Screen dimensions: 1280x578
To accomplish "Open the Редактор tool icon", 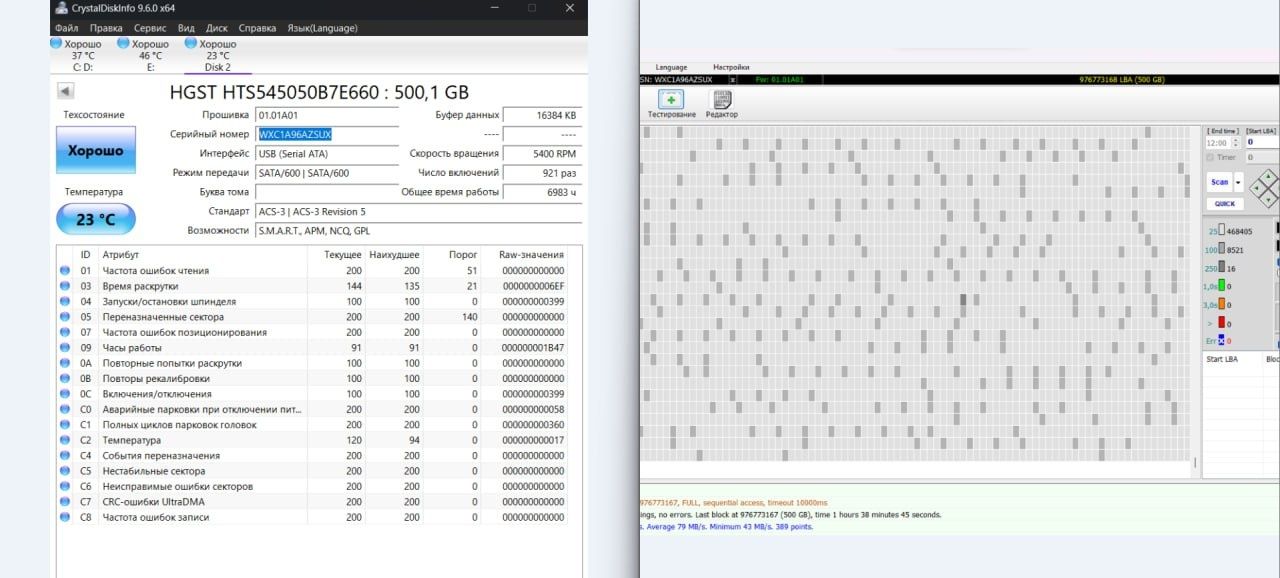I will 720,99.
